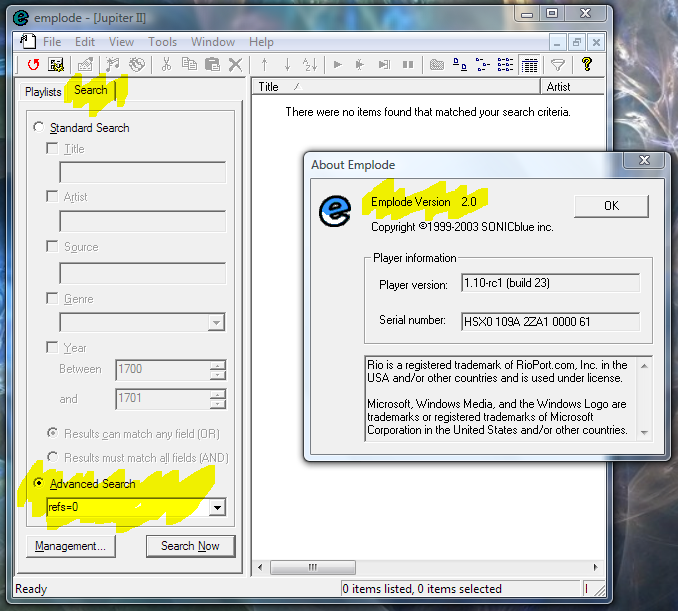Open the View menu

tap(121, 42)
